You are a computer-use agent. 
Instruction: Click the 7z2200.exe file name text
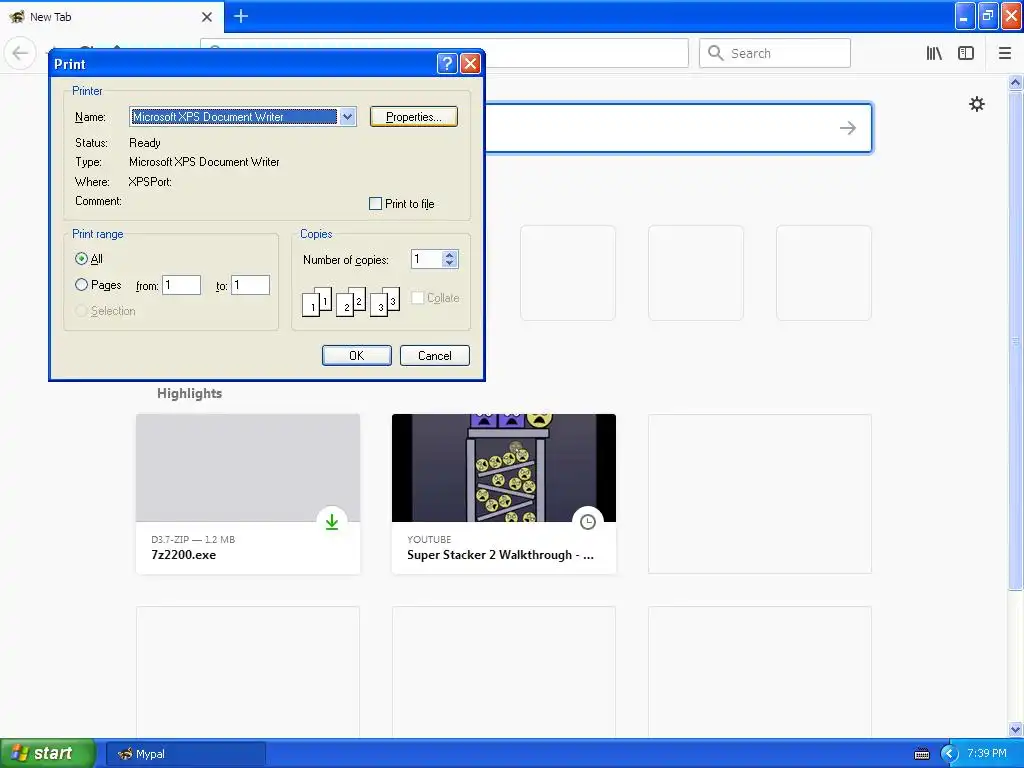pos(184,554)
